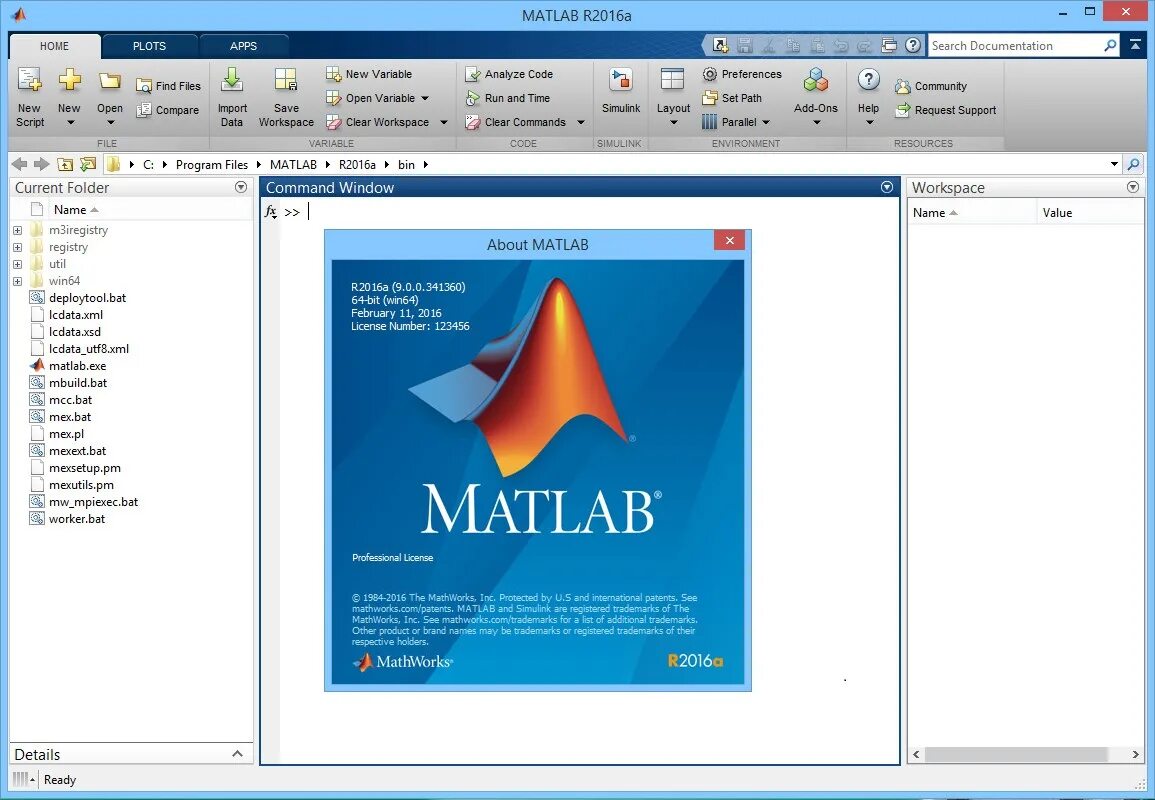This screenshot has height=800, width=1155.
Task: Click Set Path
Action: pos(732,98)
